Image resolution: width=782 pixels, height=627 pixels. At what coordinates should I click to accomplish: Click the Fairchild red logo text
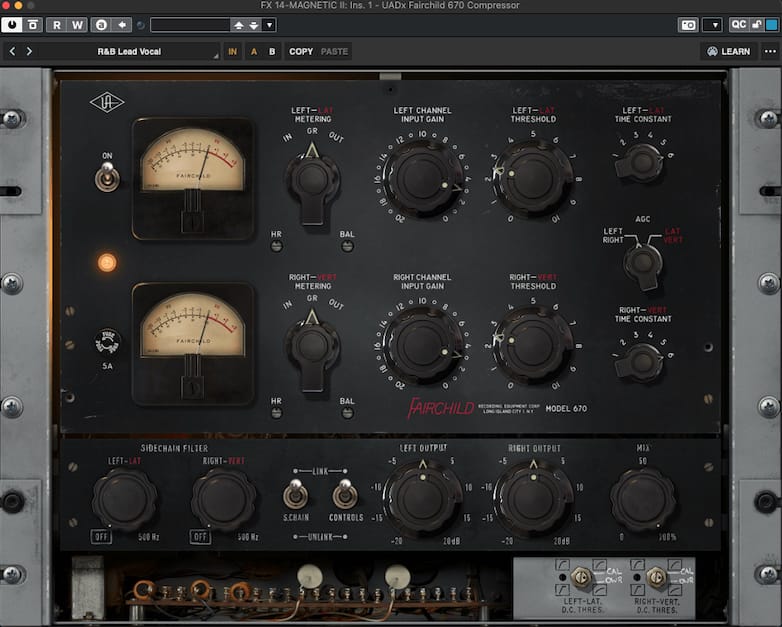[x=441, y=408]
